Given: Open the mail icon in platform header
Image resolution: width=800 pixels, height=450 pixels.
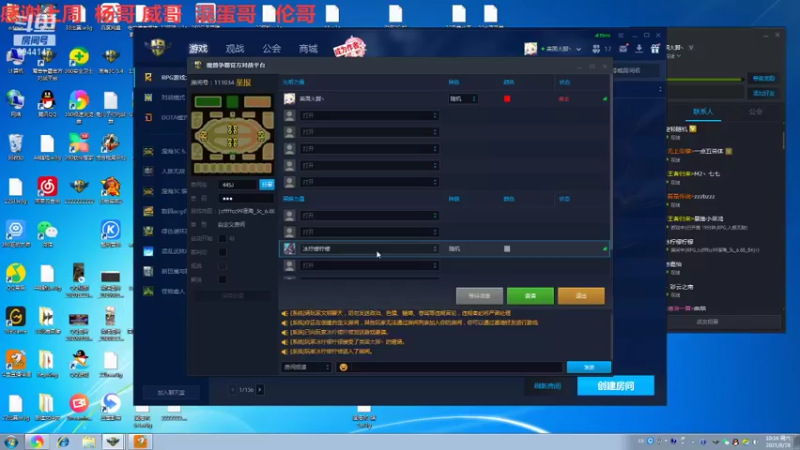Looking at the screenshot, I should [623, 48].
